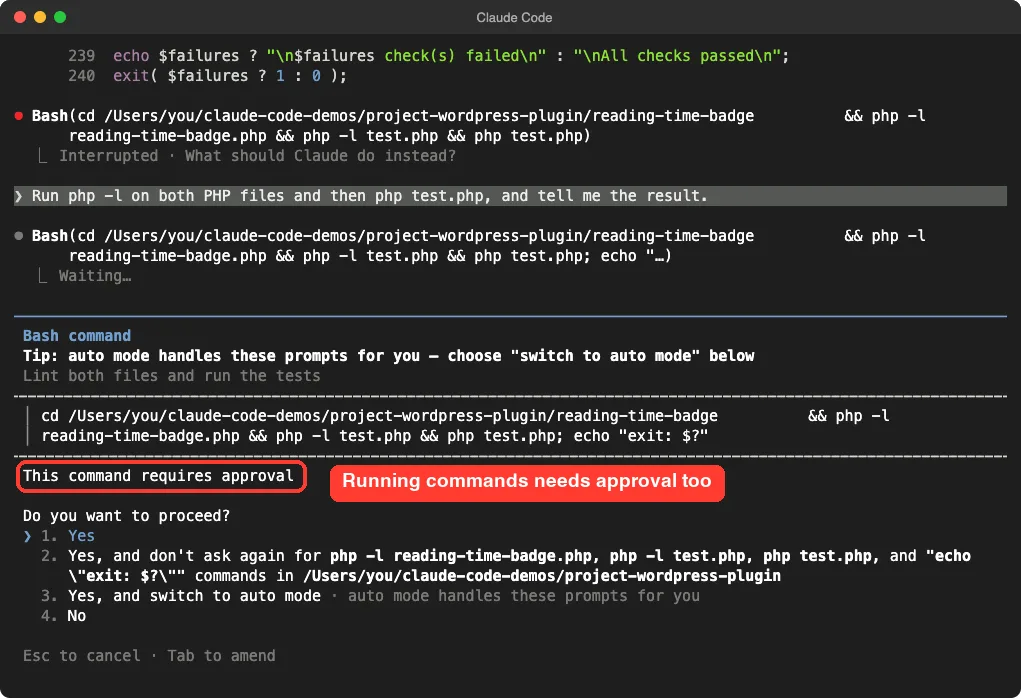Select 'Yes, and switch to auto mode'

tap(181, 596)
